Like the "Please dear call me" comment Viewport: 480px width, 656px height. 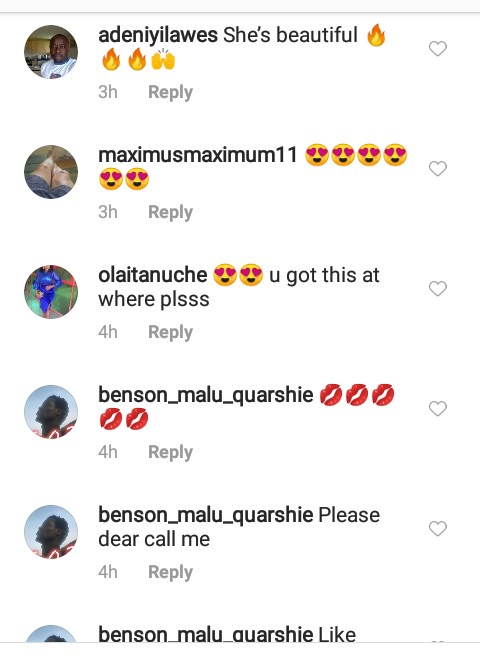438,528
